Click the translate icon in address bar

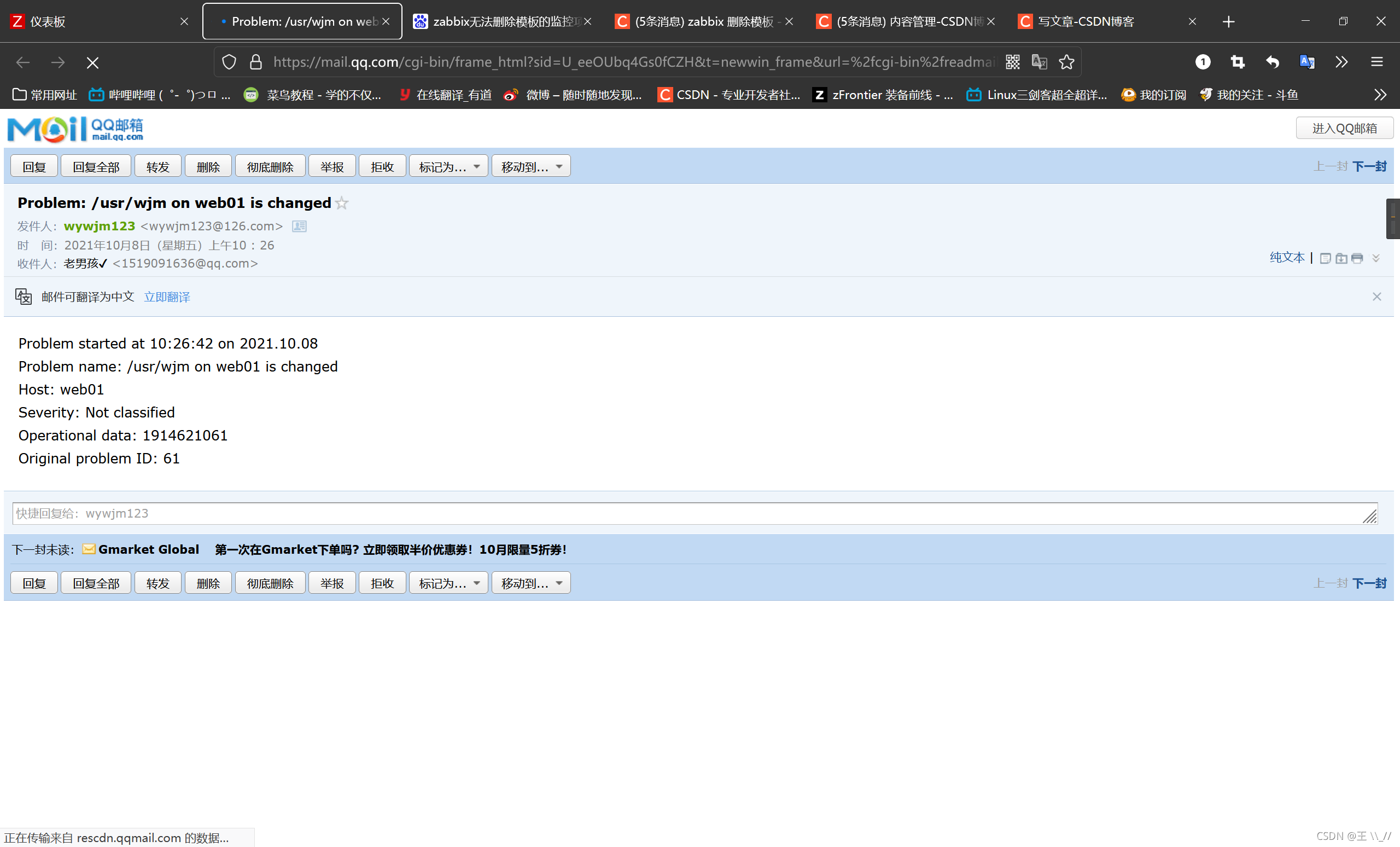(1039, 62)
